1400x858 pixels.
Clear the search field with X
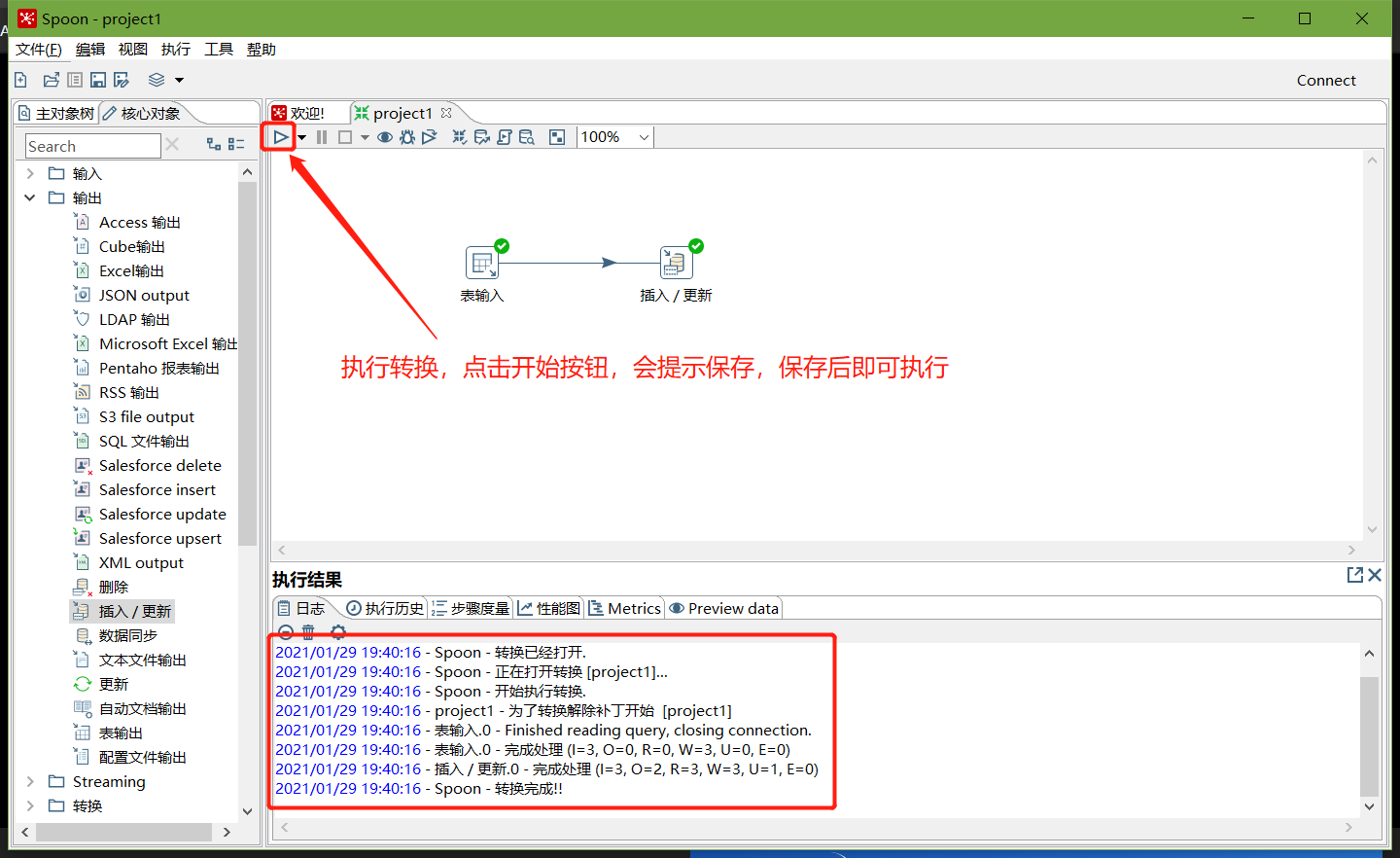pos(172,144)
